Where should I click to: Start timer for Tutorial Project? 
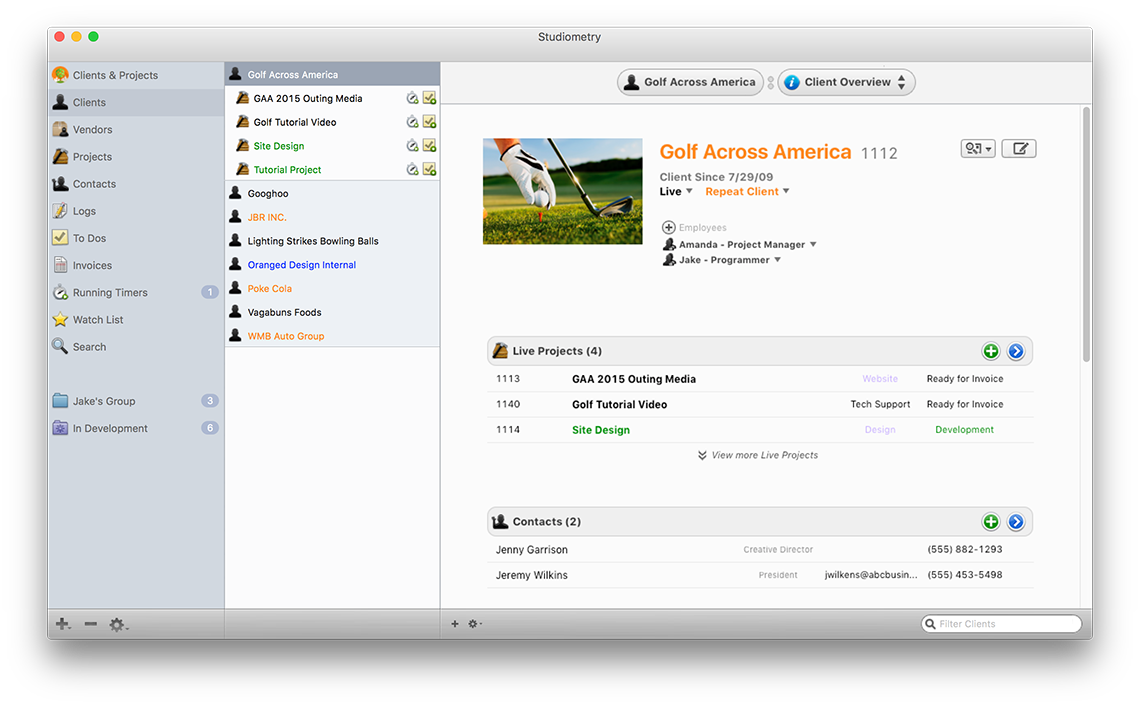[x=412, y=169]
